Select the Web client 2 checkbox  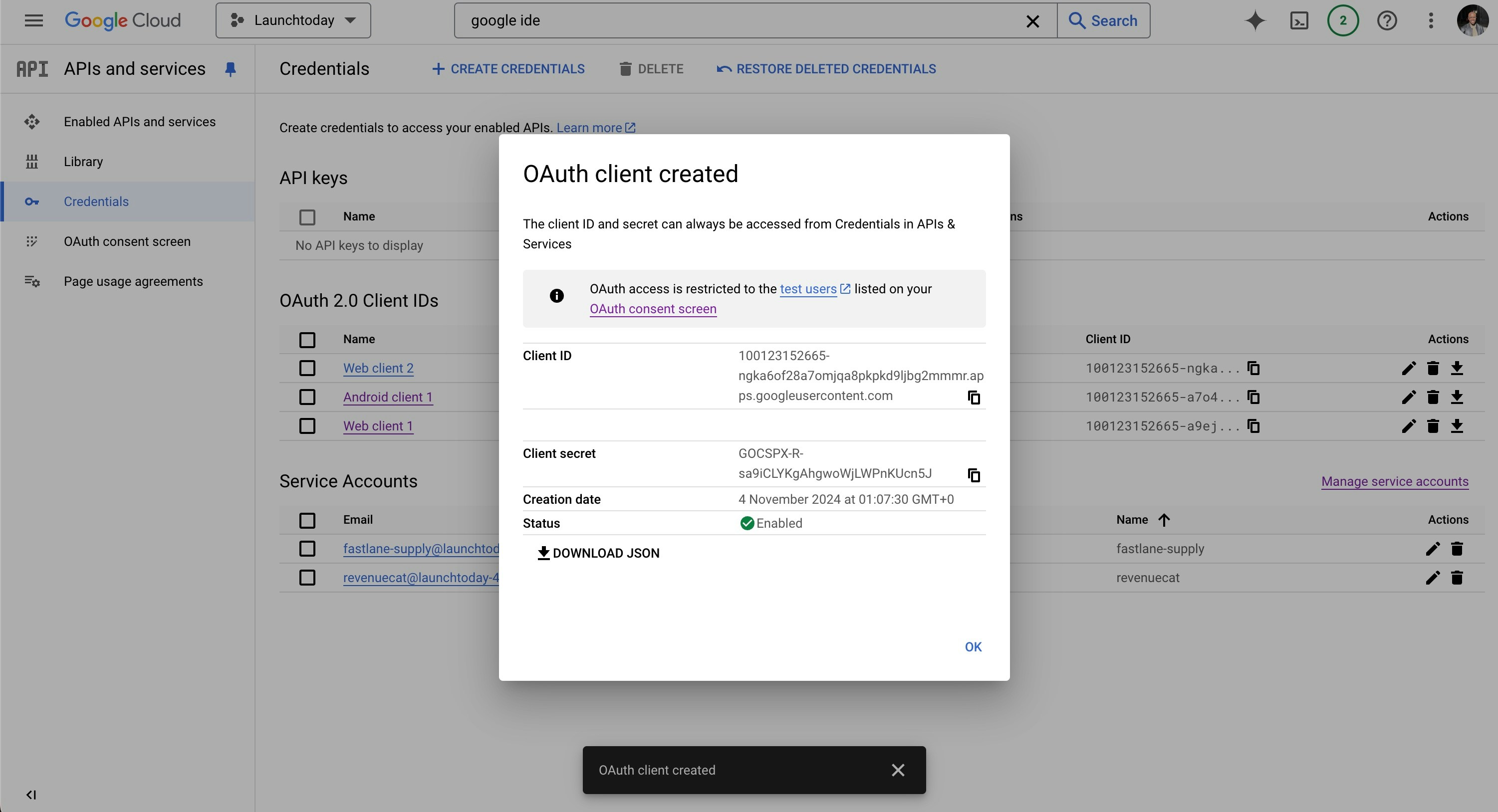coord(307,368)
